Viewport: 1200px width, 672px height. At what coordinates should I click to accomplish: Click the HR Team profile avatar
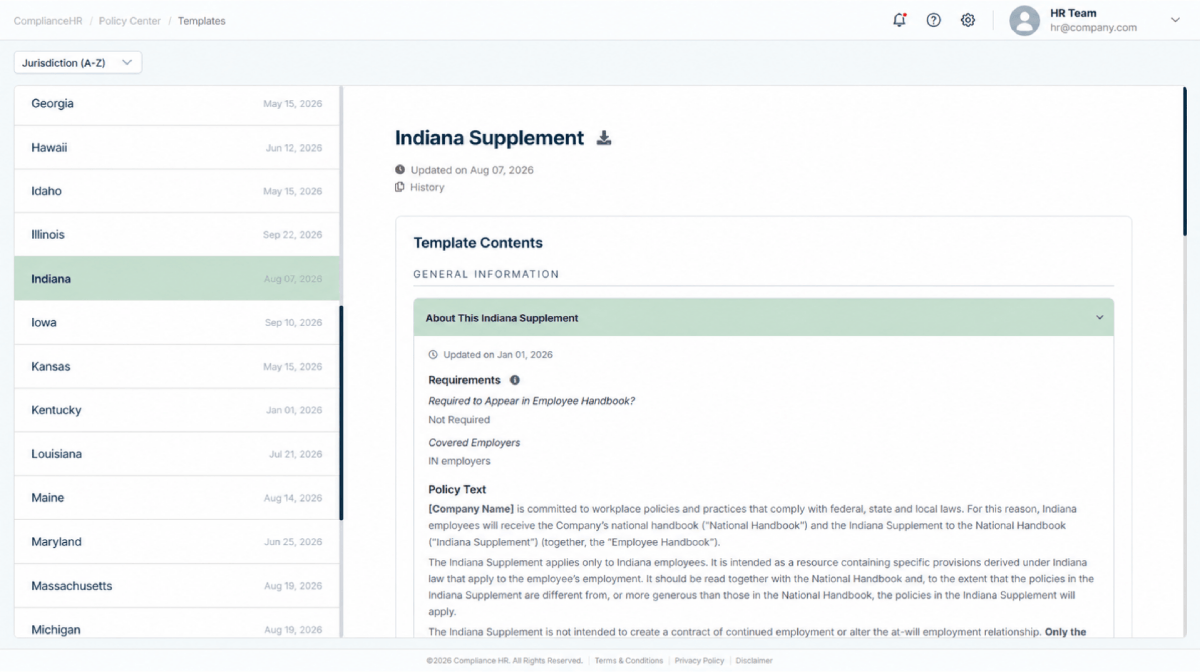point(1024,20)
